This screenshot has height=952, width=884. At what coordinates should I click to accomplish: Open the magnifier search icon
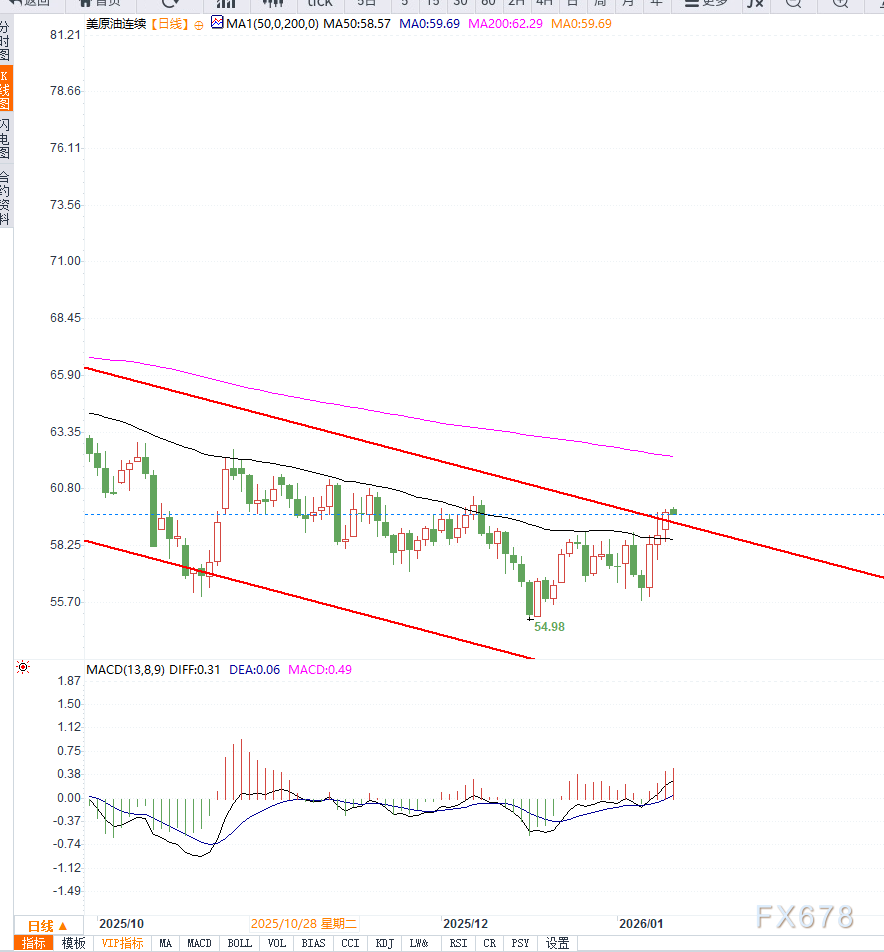pyautogui.click(x=791, y=5)
